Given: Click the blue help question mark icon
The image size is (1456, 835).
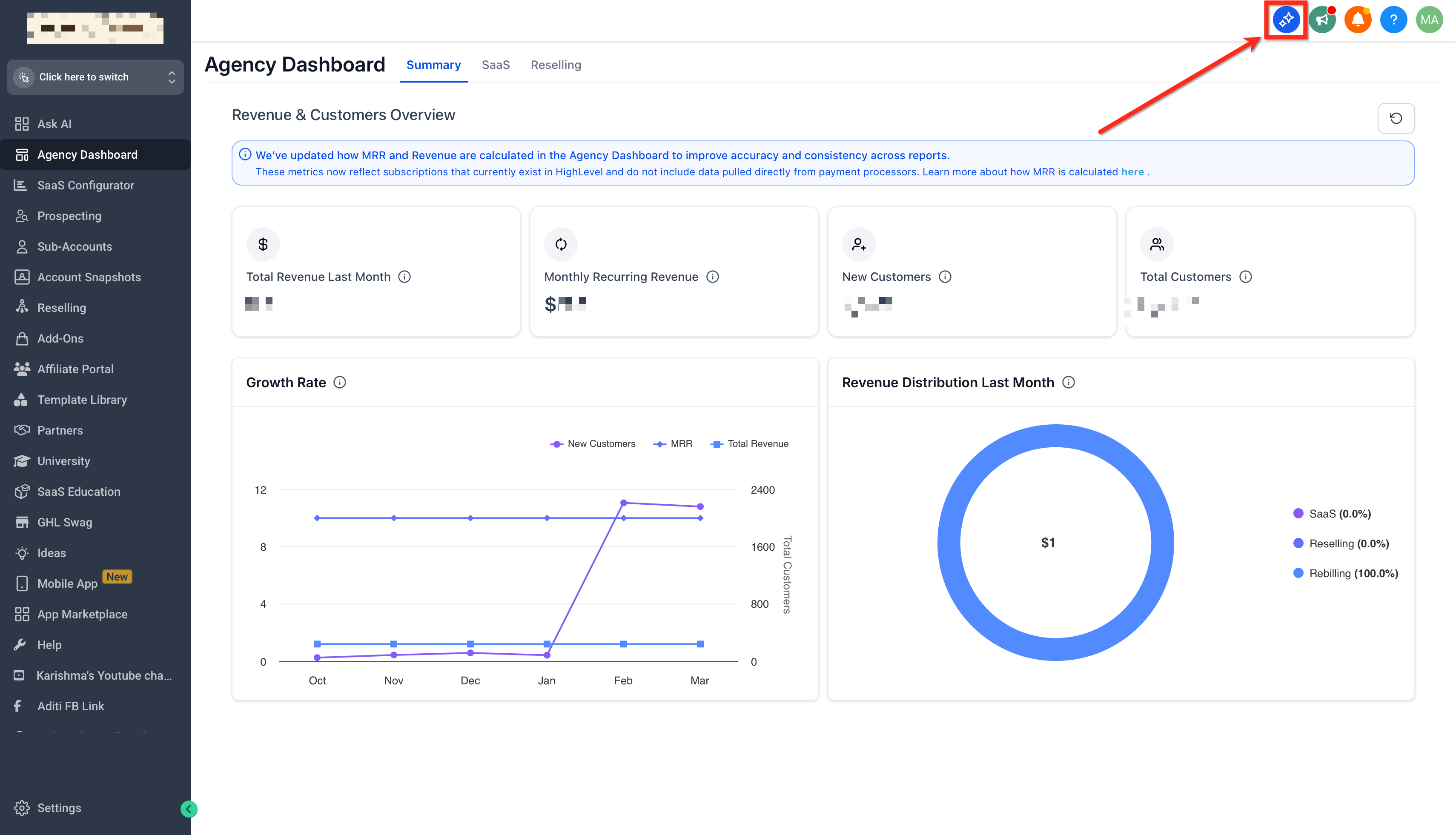Looking at the screenshot, I should point(1393,20).
